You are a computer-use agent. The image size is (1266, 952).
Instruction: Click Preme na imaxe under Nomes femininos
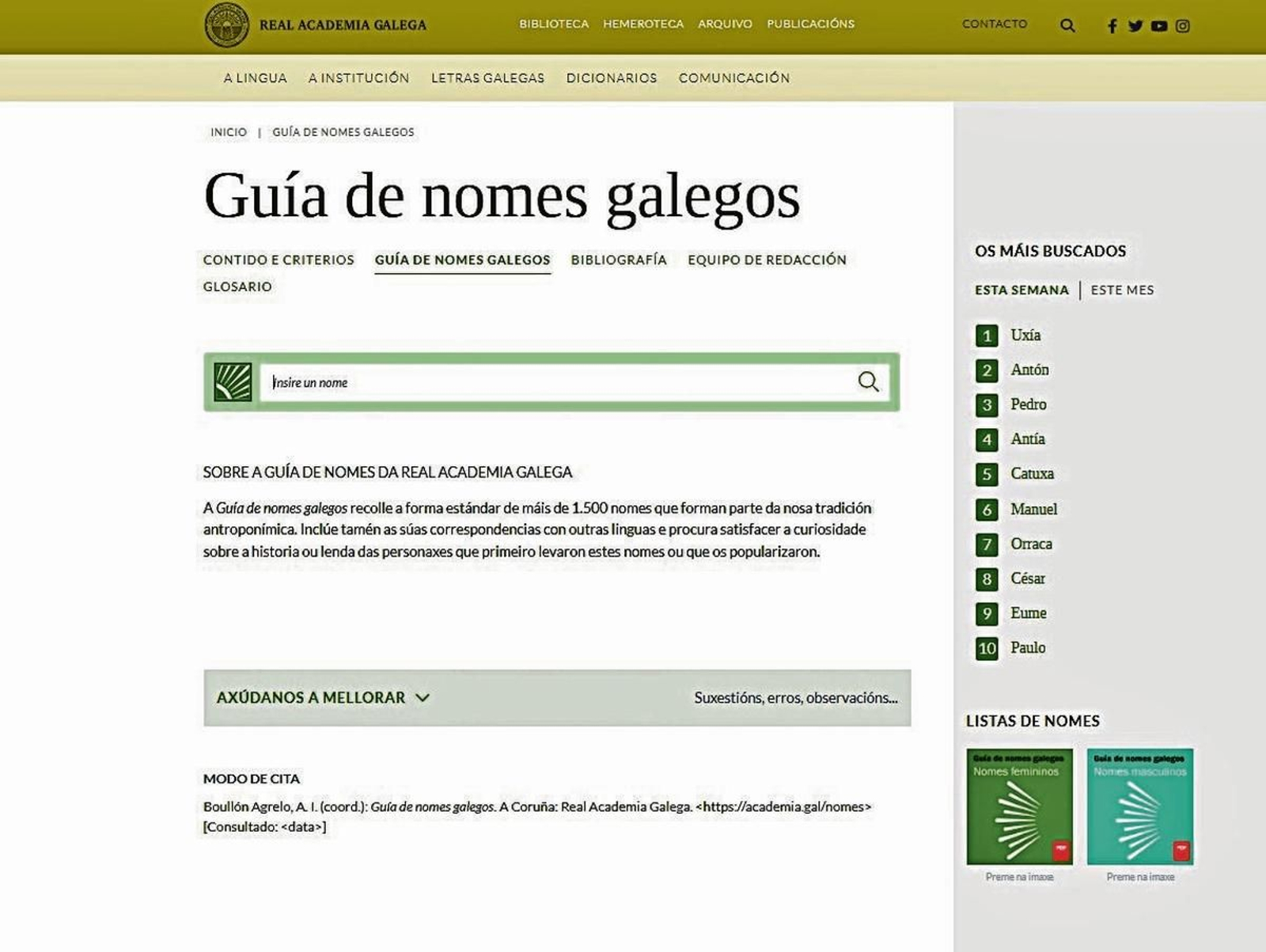[1019, 877]
